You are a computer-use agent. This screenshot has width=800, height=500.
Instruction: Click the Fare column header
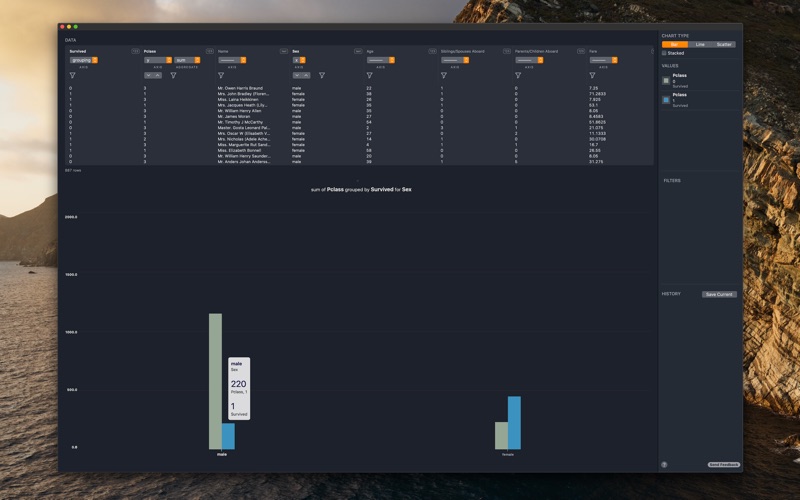(593, 52)
